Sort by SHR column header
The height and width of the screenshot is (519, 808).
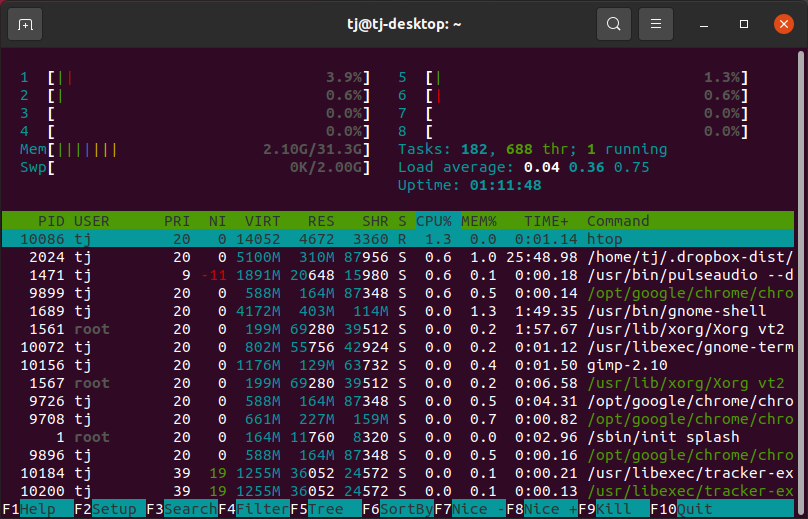(x=375, y=221)
